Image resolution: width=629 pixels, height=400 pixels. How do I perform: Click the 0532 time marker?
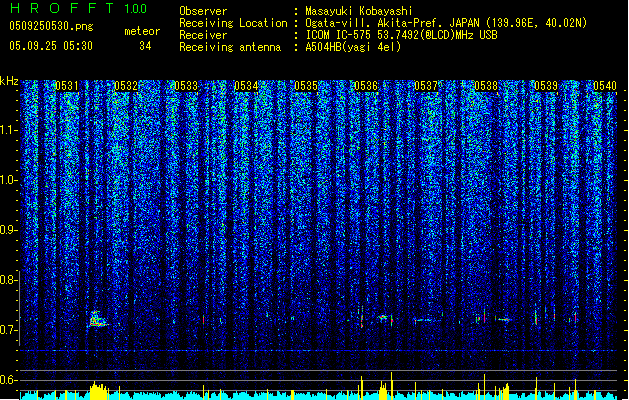click(x=126, y=86)
